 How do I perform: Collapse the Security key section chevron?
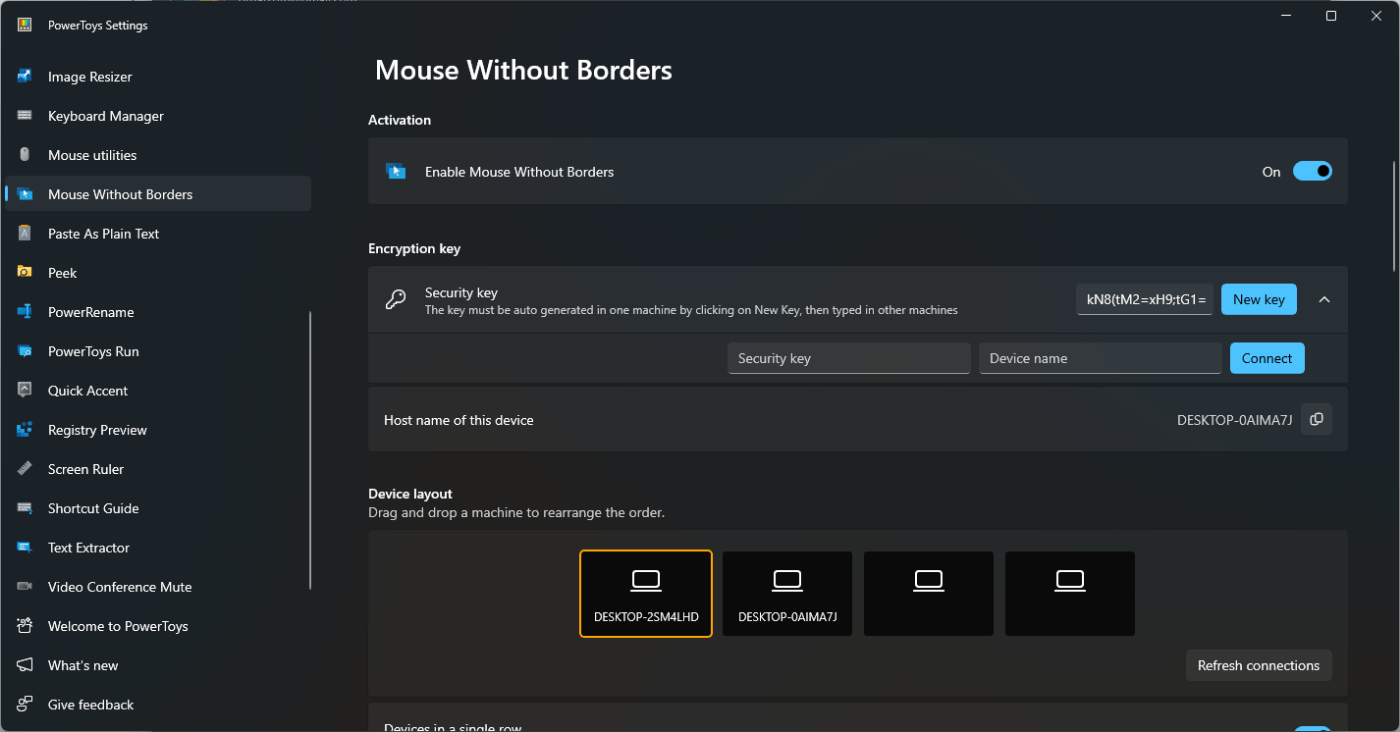[1324, 299]
